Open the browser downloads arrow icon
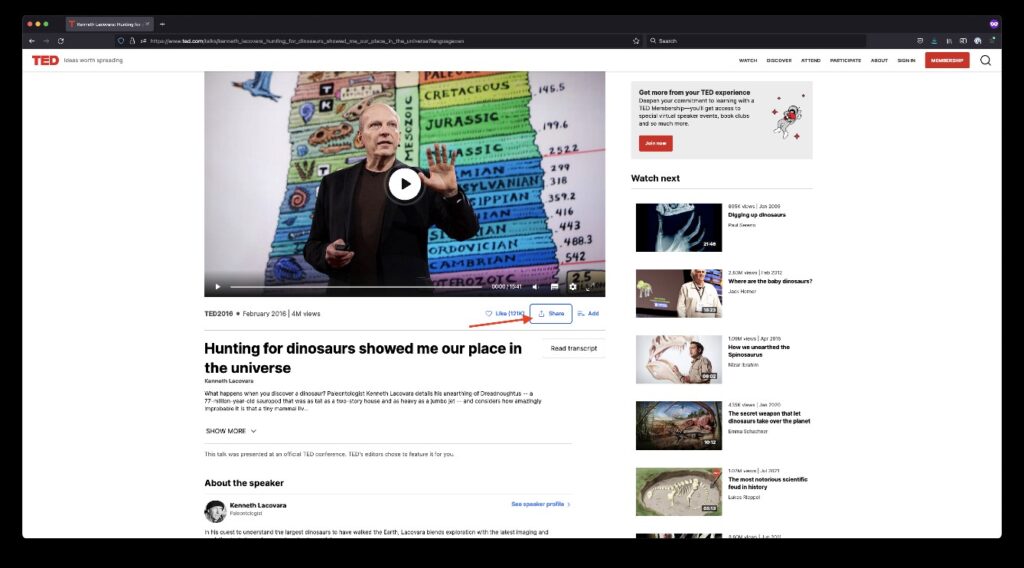 coord(934,40)
